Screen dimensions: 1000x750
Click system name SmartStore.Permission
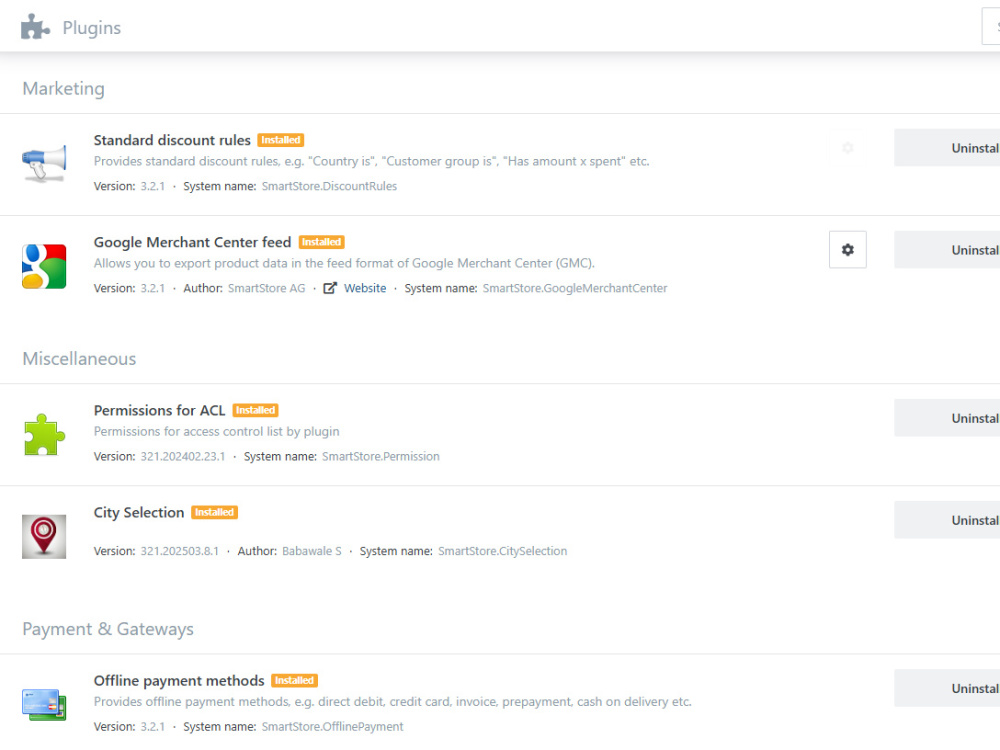point(381,457)
